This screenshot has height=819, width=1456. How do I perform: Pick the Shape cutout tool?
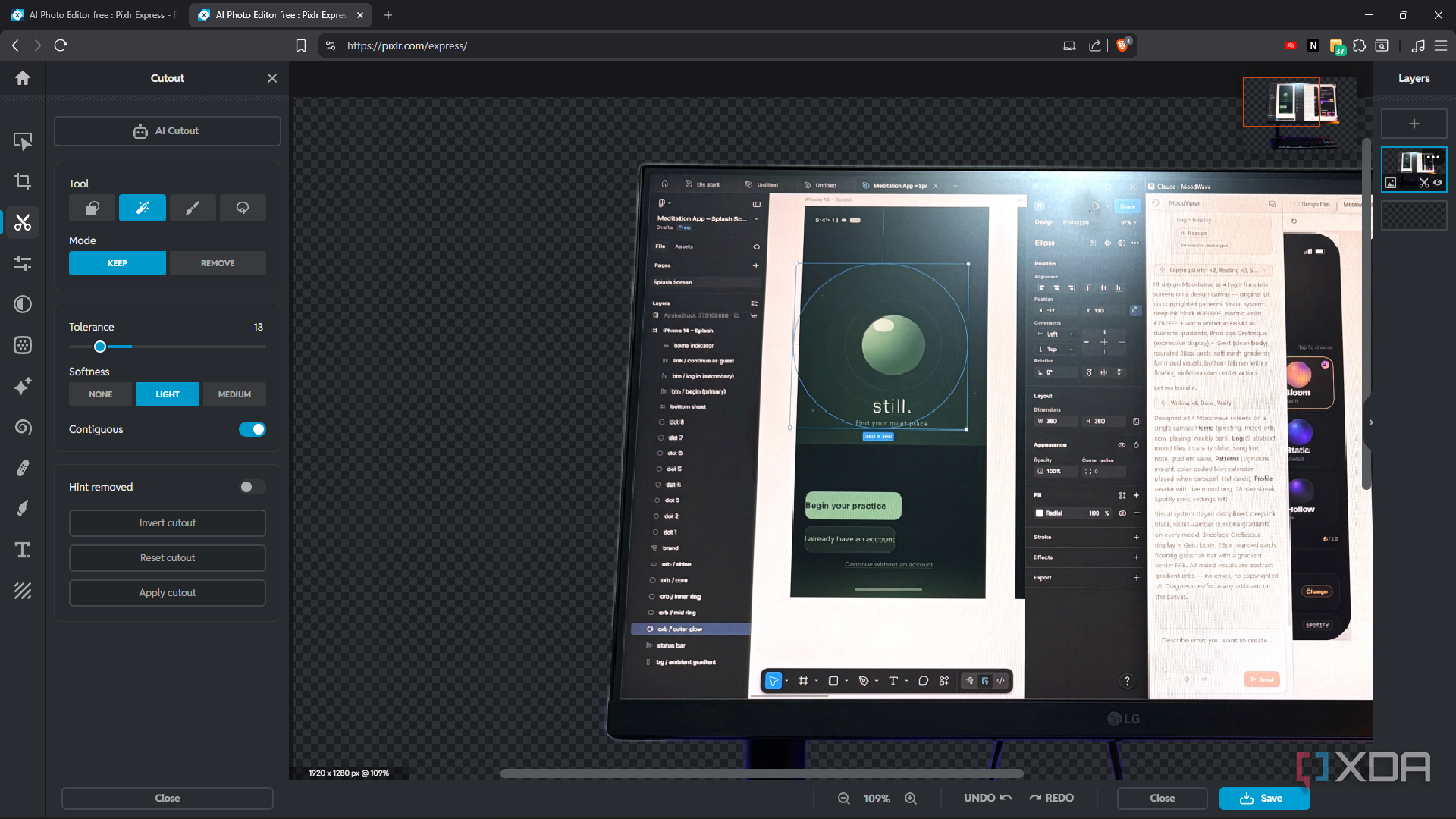pyautogui.click(x=92, y=208)
